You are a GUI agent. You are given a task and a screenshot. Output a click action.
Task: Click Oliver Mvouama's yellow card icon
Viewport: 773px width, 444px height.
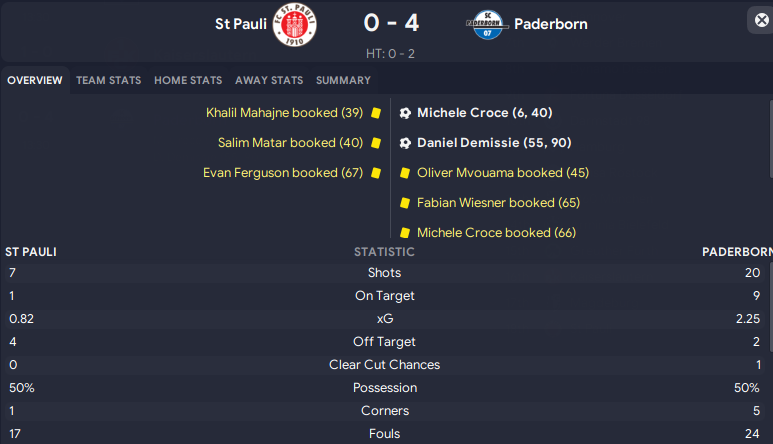coord(405,173)
